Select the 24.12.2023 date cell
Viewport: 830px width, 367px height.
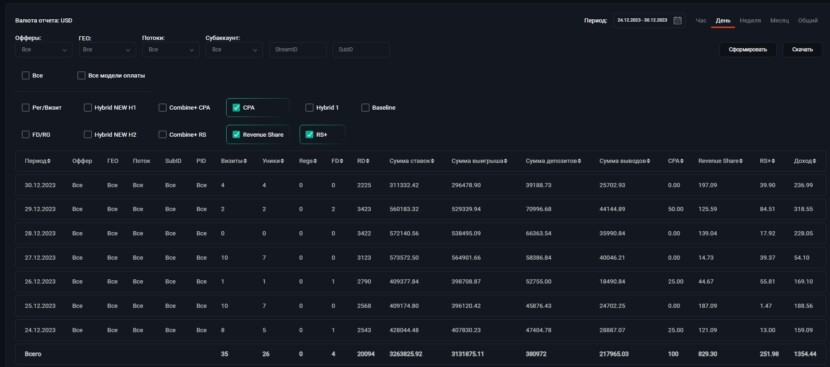[40, 330]
